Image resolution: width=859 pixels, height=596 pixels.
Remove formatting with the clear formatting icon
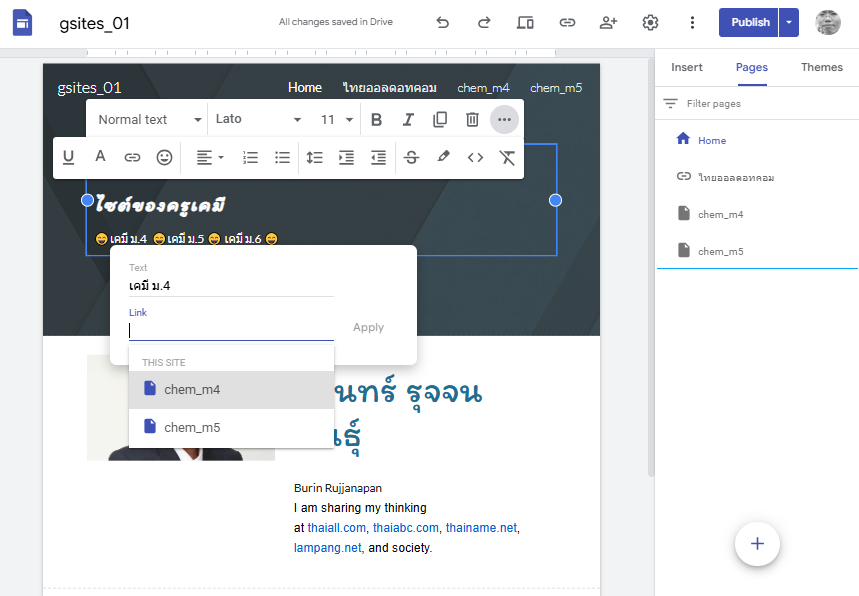click(x=507, y=157)
